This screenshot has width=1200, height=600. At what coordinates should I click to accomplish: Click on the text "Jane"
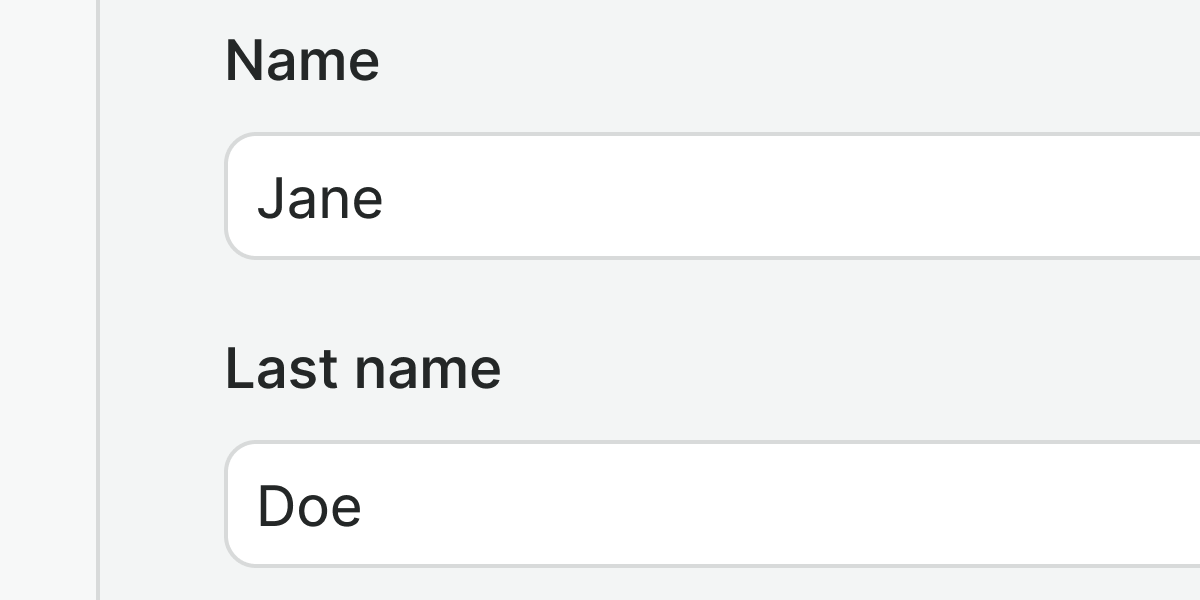[x=320, y=198]
